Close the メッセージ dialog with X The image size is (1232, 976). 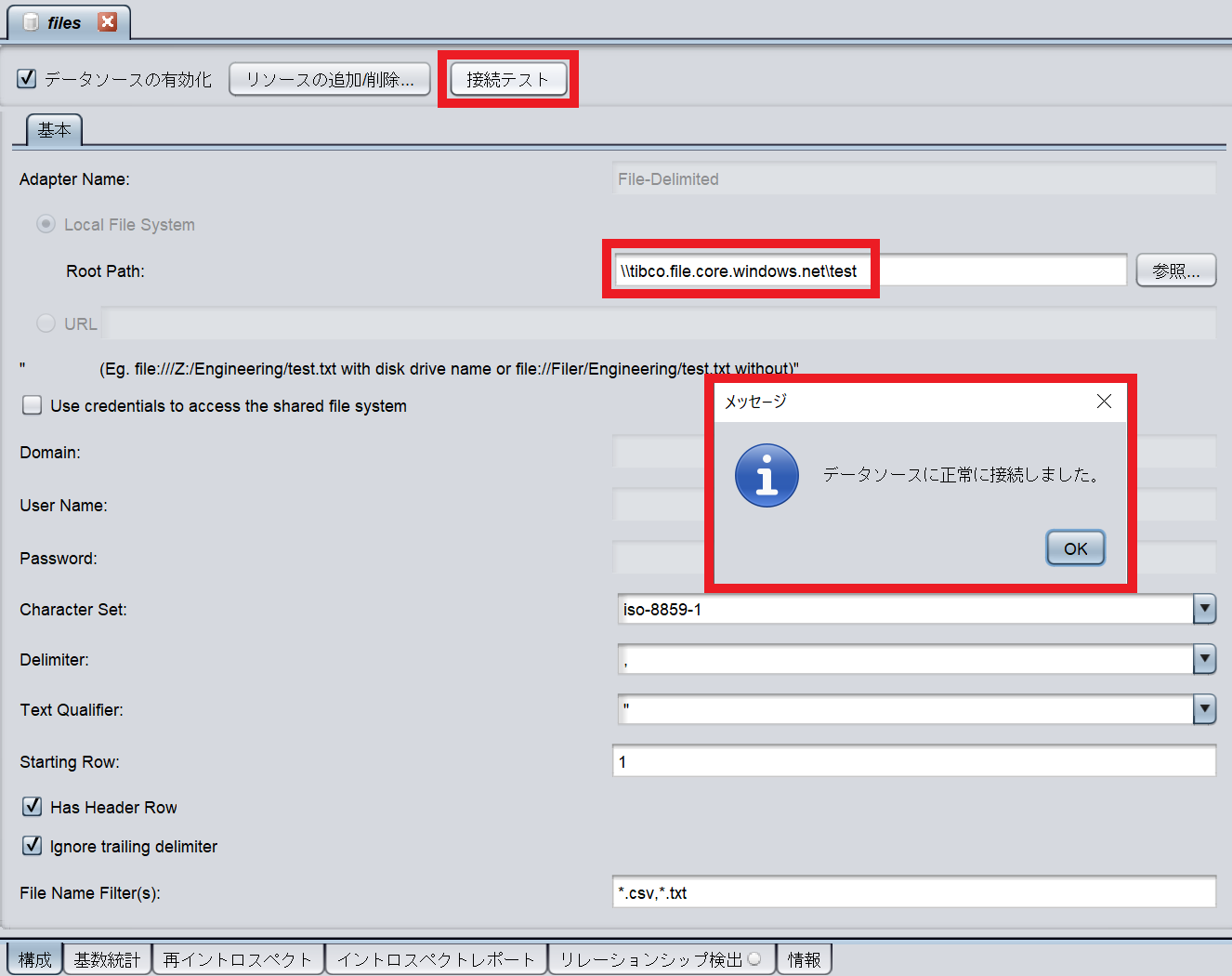pos(1104,401)
